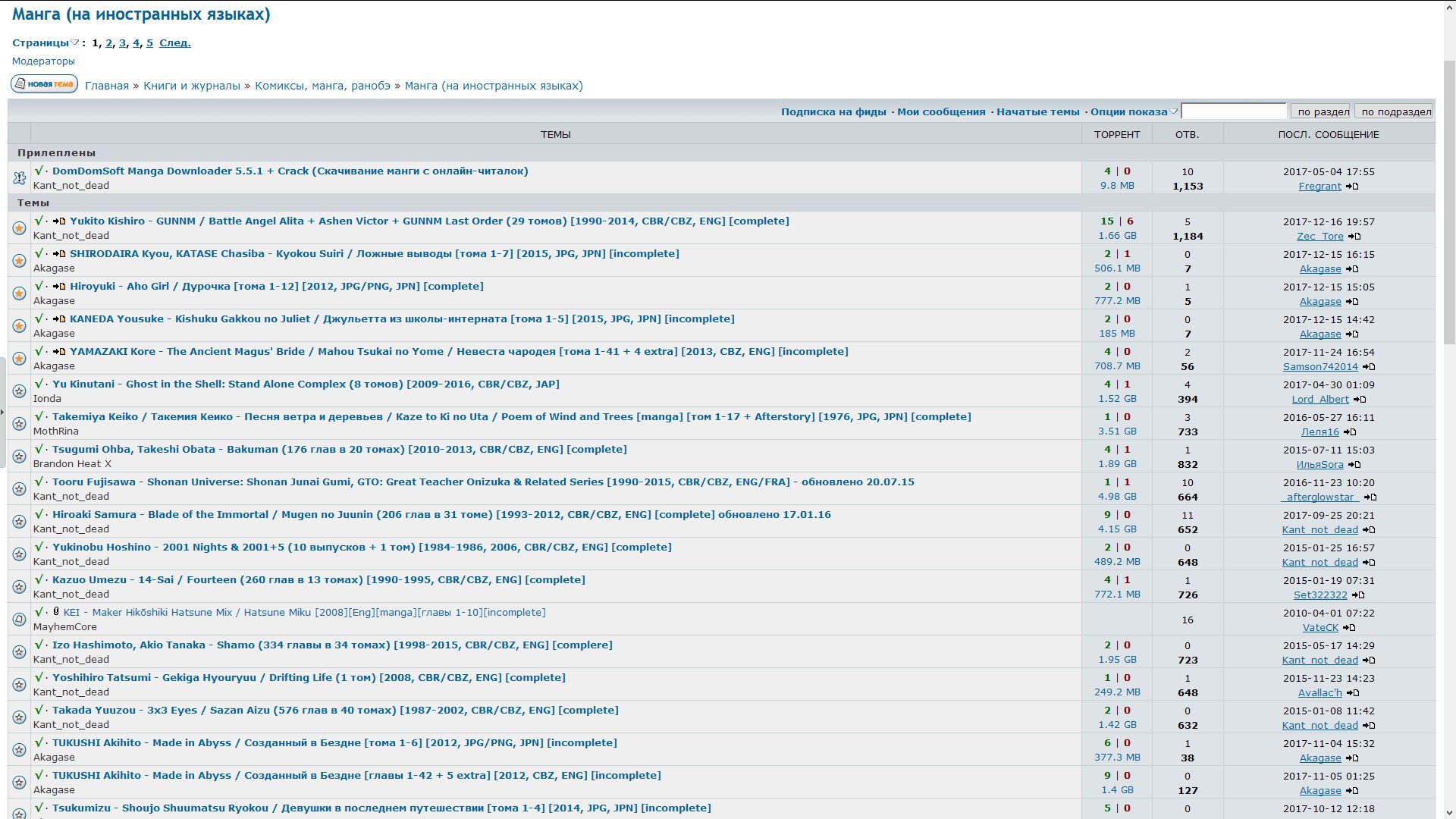Open Takada Yuuzou 3x3 Eyes topic
The image size is (1456, 819).
tap(335, 711)
